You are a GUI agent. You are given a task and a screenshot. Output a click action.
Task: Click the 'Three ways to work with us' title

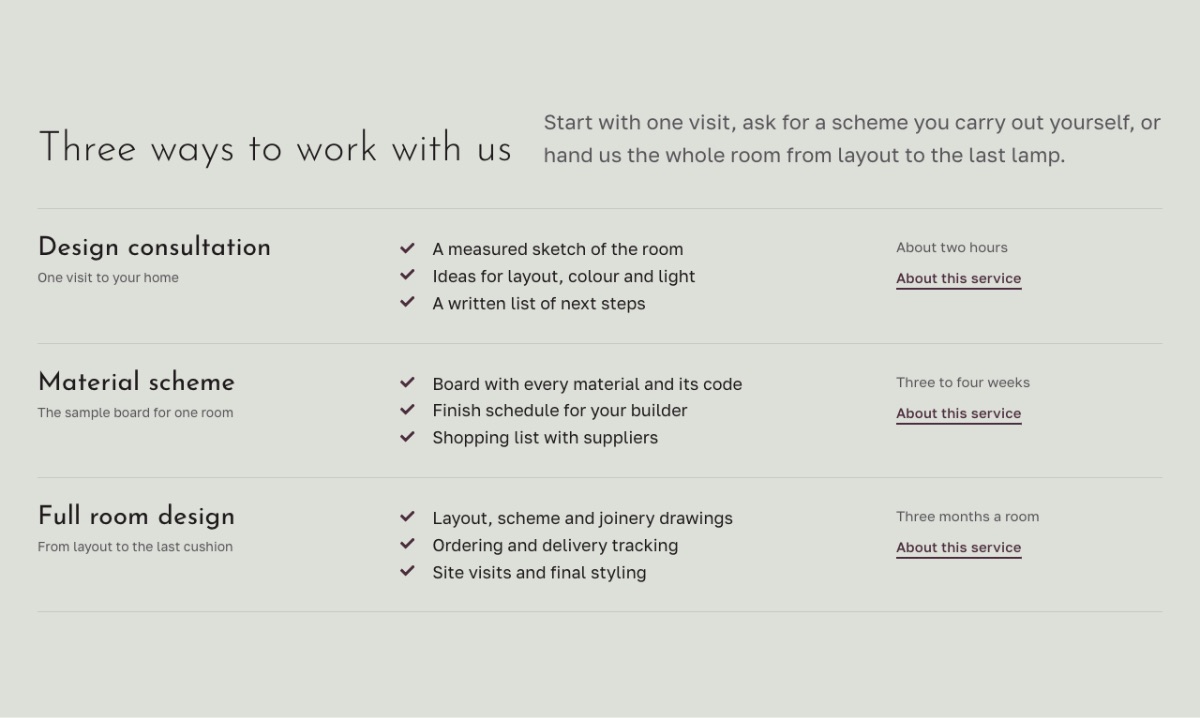coord(275,148)
